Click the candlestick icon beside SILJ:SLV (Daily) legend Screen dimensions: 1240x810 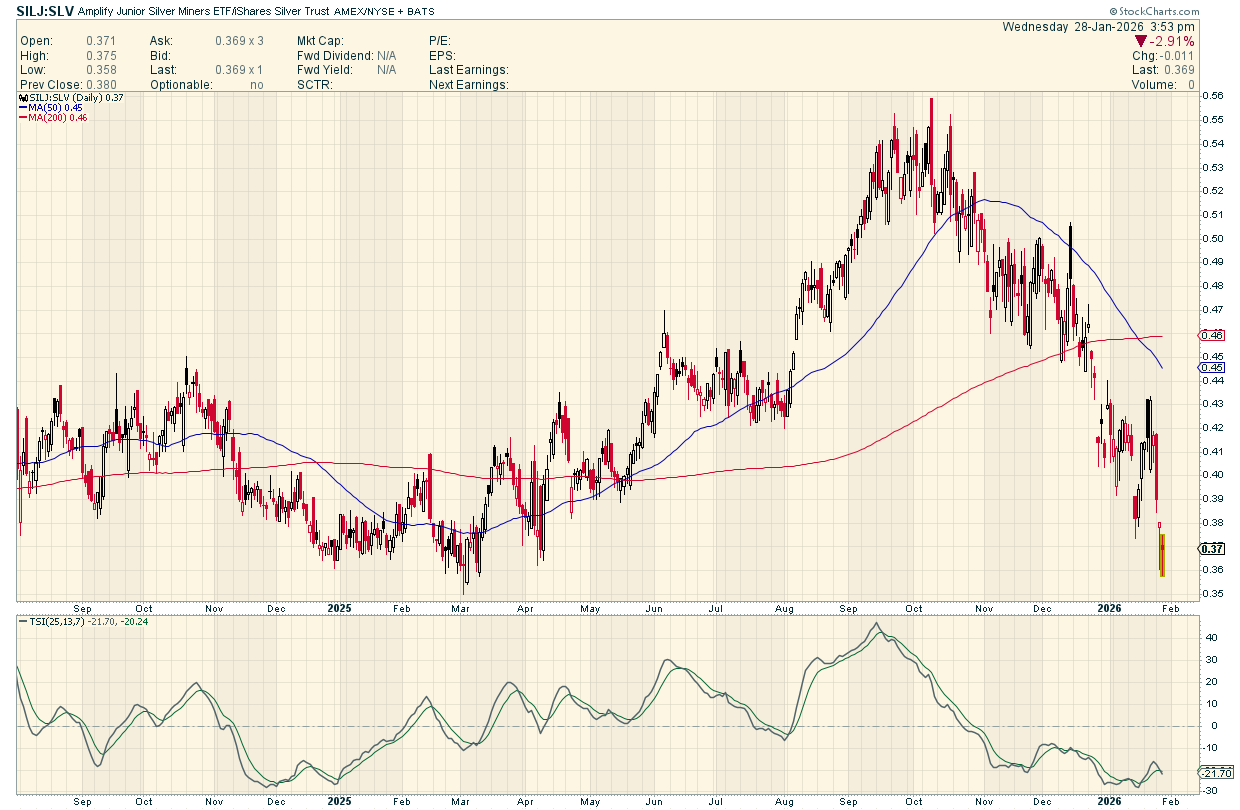click(x=22, y=97)
